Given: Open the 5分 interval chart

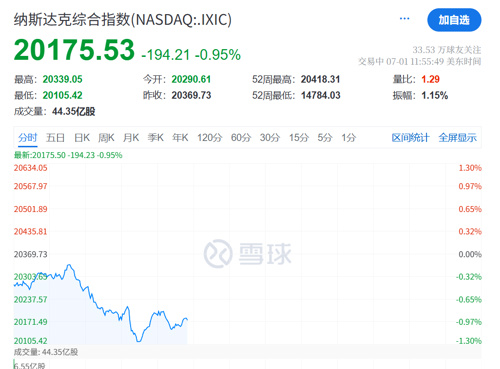Looking at the screenshot, I should click(x=325, y=137).
